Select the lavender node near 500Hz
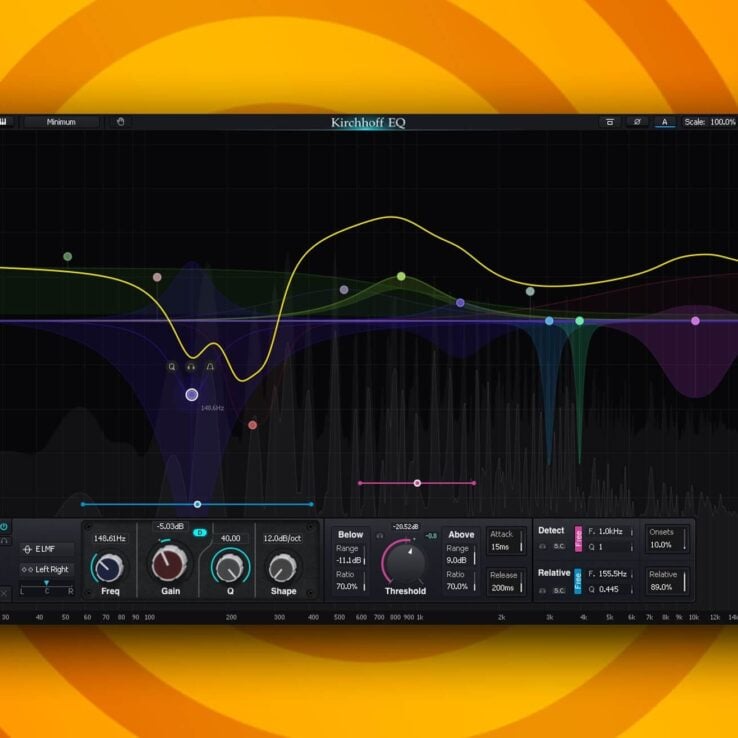 (x=344, y=289)
